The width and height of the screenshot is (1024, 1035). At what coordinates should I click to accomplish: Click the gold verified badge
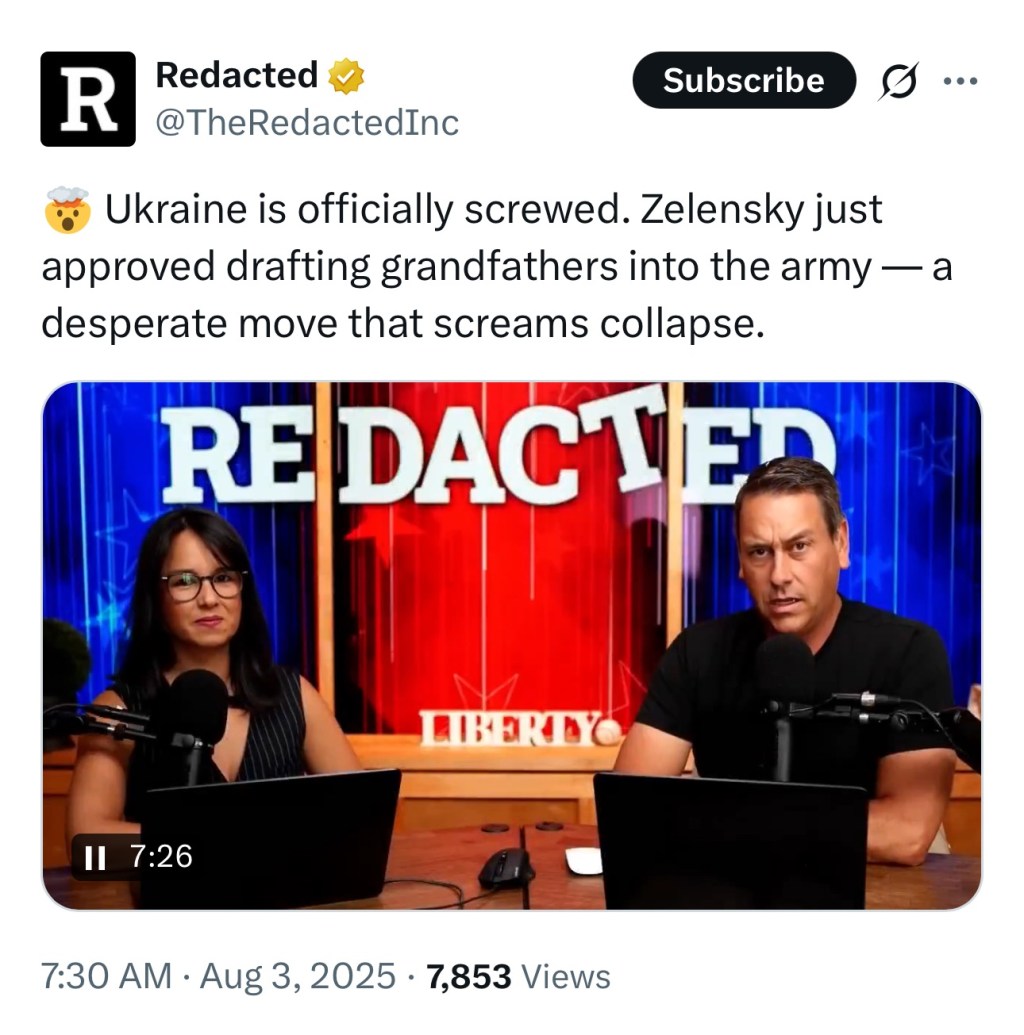point(346,76)
